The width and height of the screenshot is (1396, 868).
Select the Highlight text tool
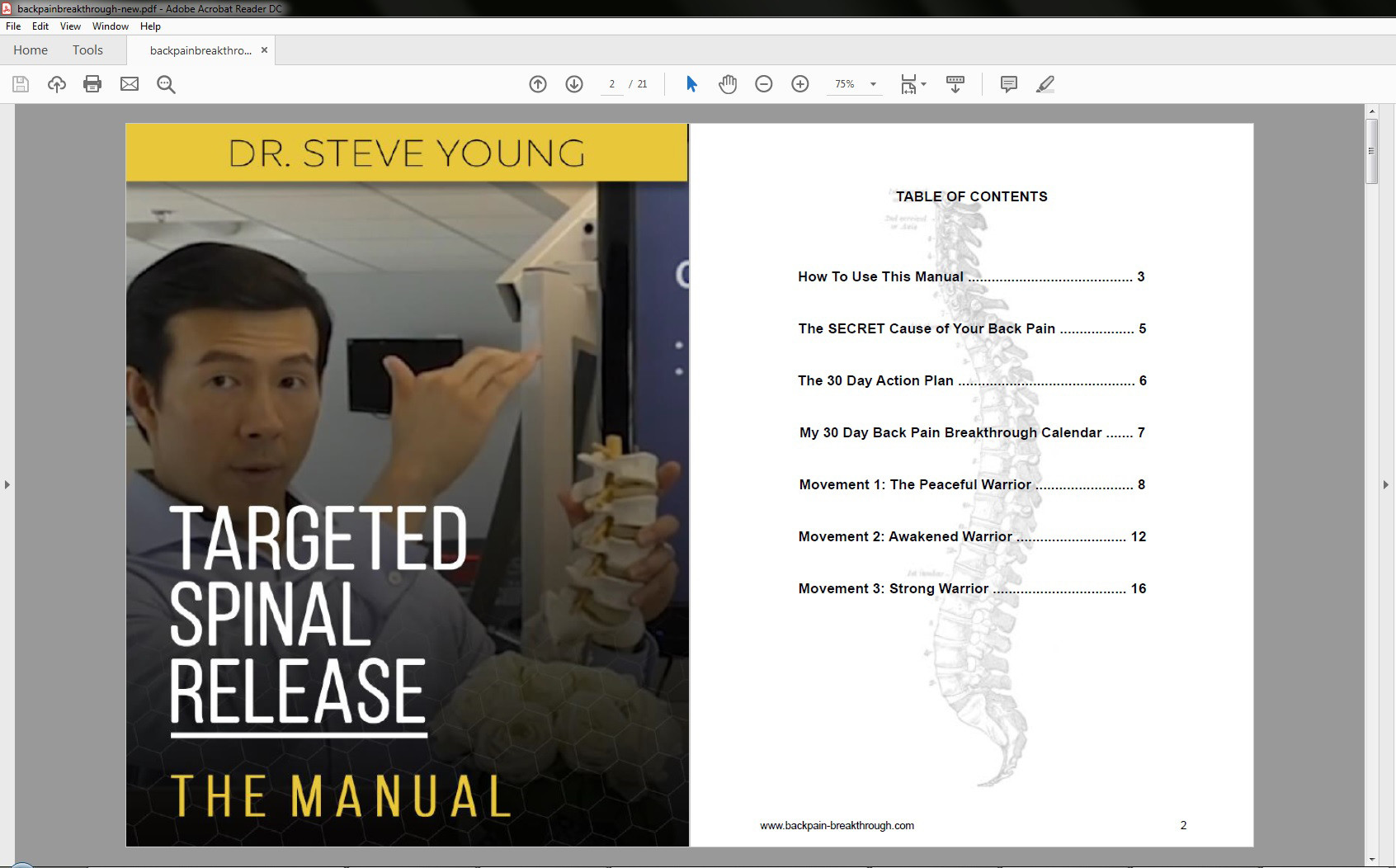pos(1045,83)
